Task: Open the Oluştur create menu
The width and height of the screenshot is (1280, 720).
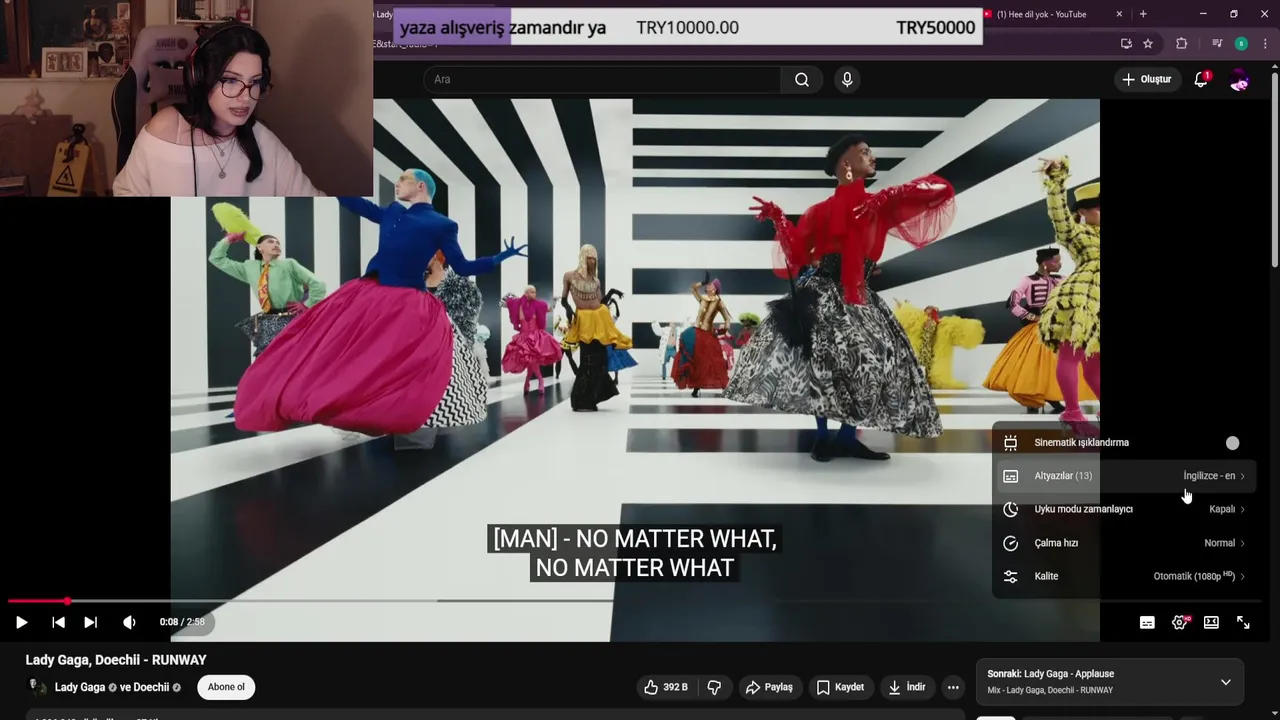Action: [x=1146, y=79]
